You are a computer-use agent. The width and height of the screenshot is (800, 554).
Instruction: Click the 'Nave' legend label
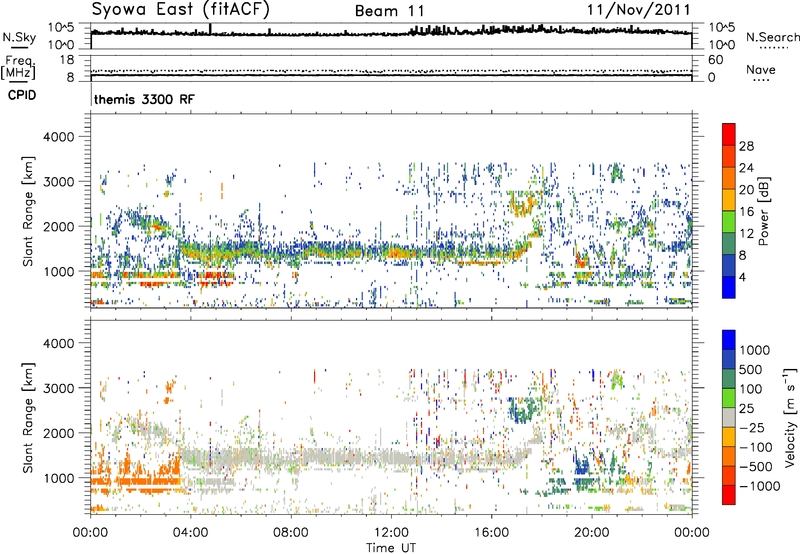(x=760, y=69)
